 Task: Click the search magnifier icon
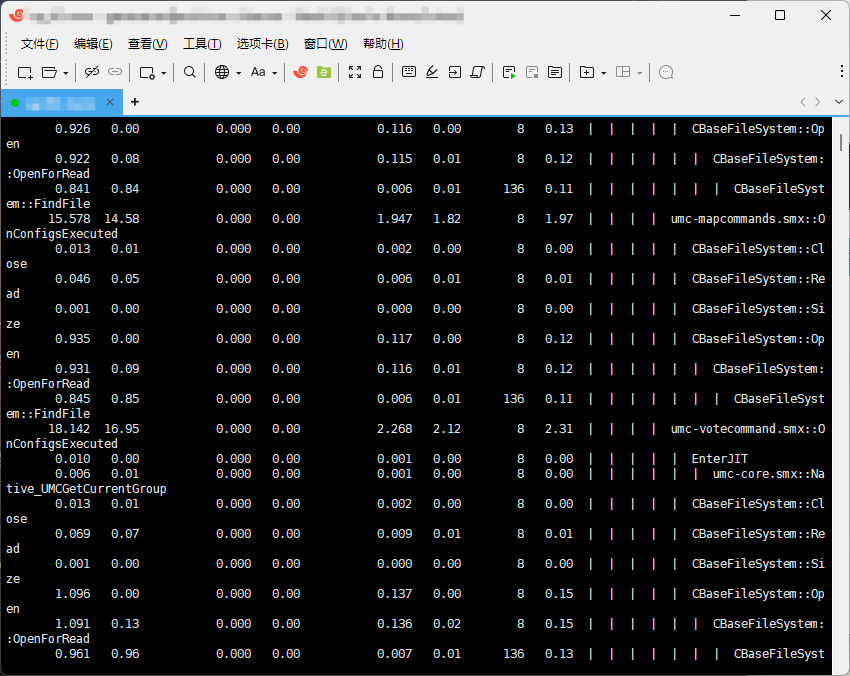tap(190, 72)
